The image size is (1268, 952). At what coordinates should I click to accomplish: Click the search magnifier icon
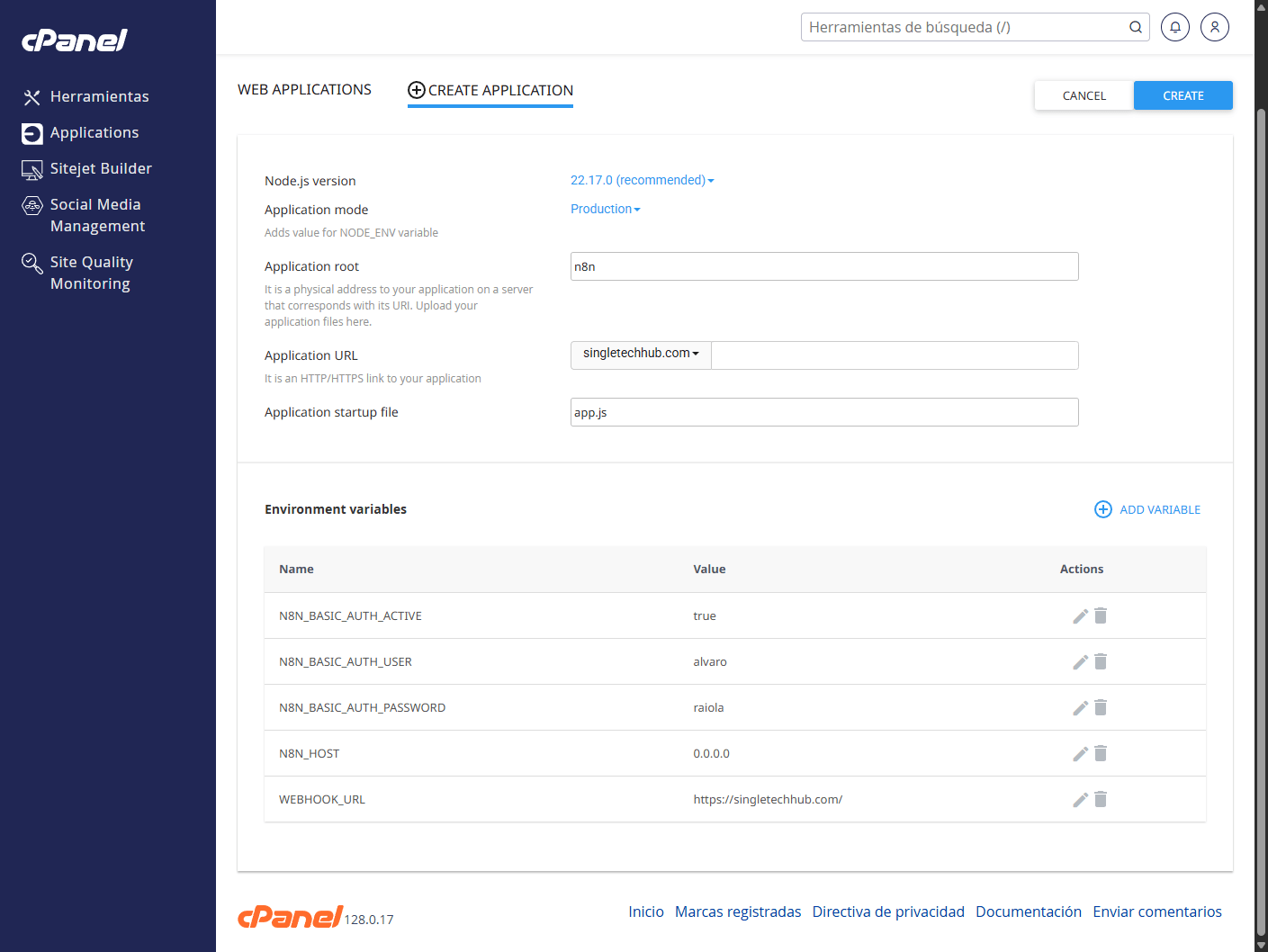(1136, 27)
